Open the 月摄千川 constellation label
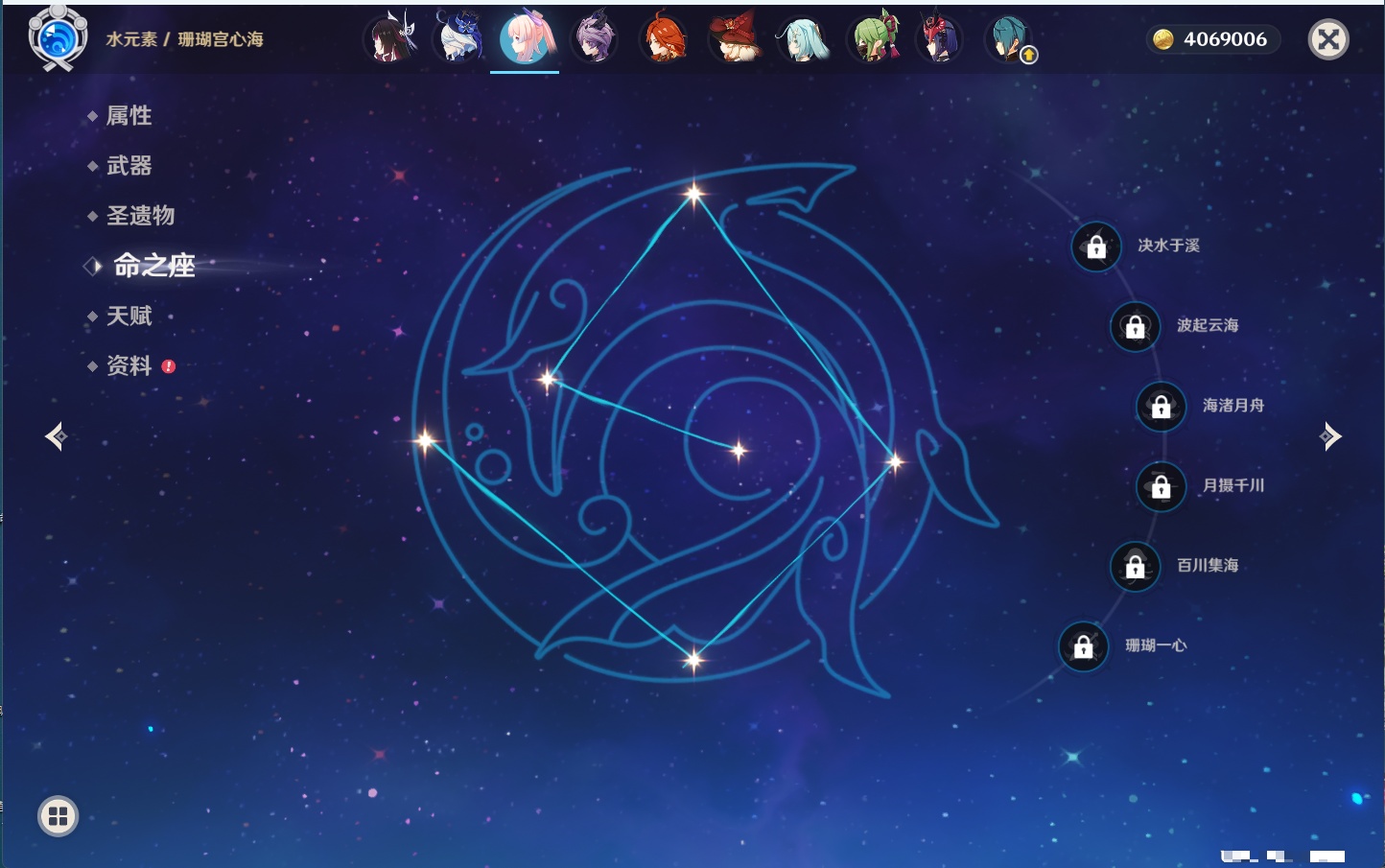This screenshot has height=868, width=1385. point(1233,485)
